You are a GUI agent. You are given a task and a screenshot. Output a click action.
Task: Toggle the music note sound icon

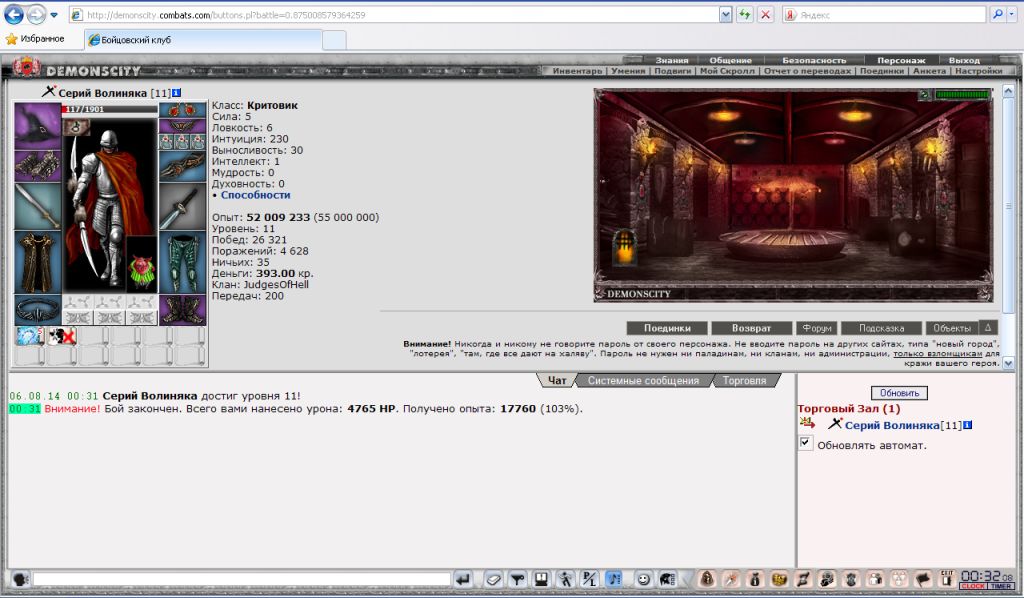click(614, 579)
